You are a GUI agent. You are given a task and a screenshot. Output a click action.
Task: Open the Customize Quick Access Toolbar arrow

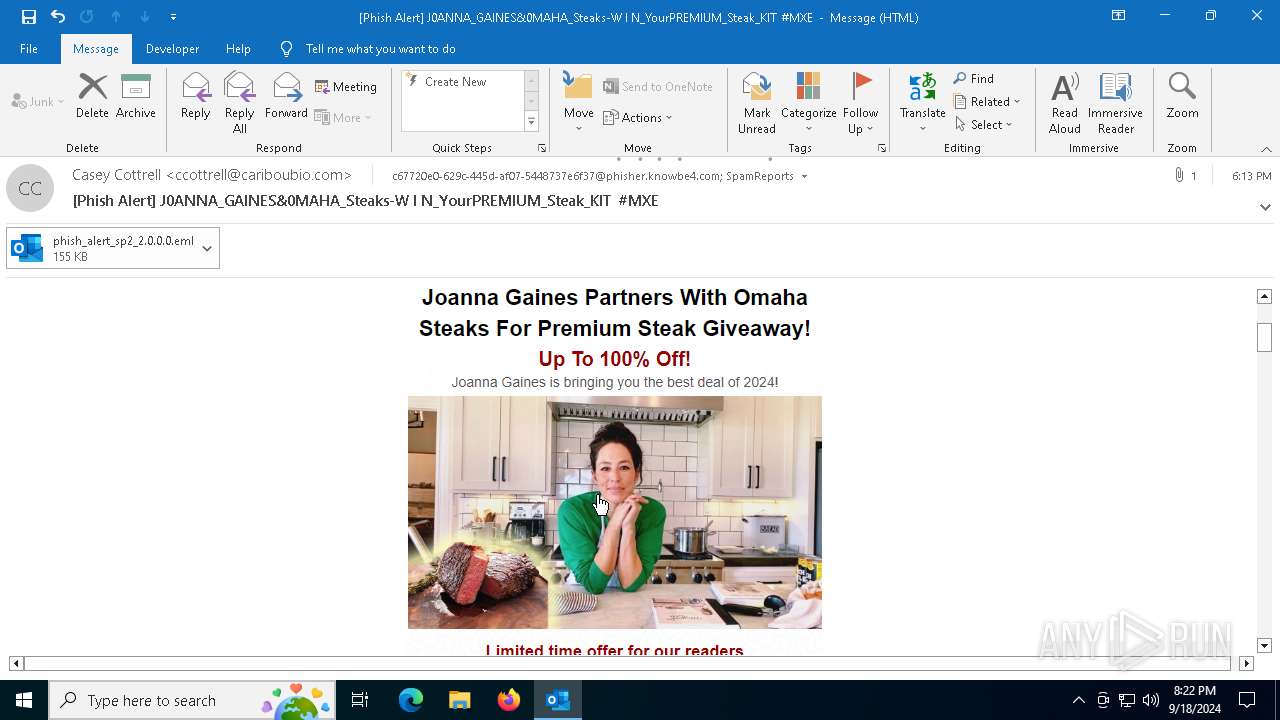pos(173,17)
